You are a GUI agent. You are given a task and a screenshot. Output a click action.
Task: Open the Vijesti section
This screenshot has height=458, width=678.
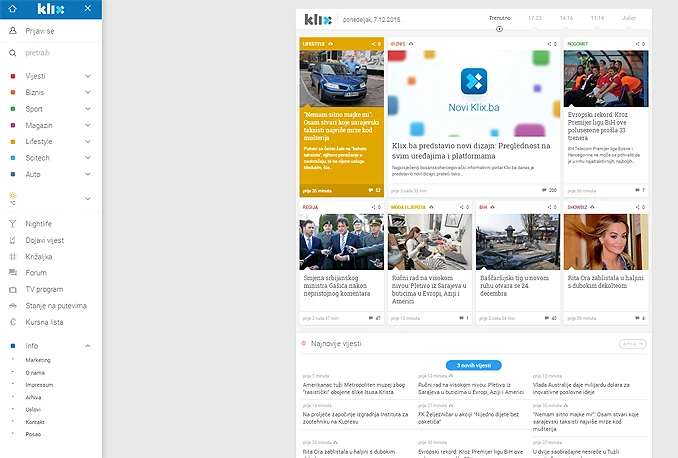pyautogui.click(x=35, y=76)
